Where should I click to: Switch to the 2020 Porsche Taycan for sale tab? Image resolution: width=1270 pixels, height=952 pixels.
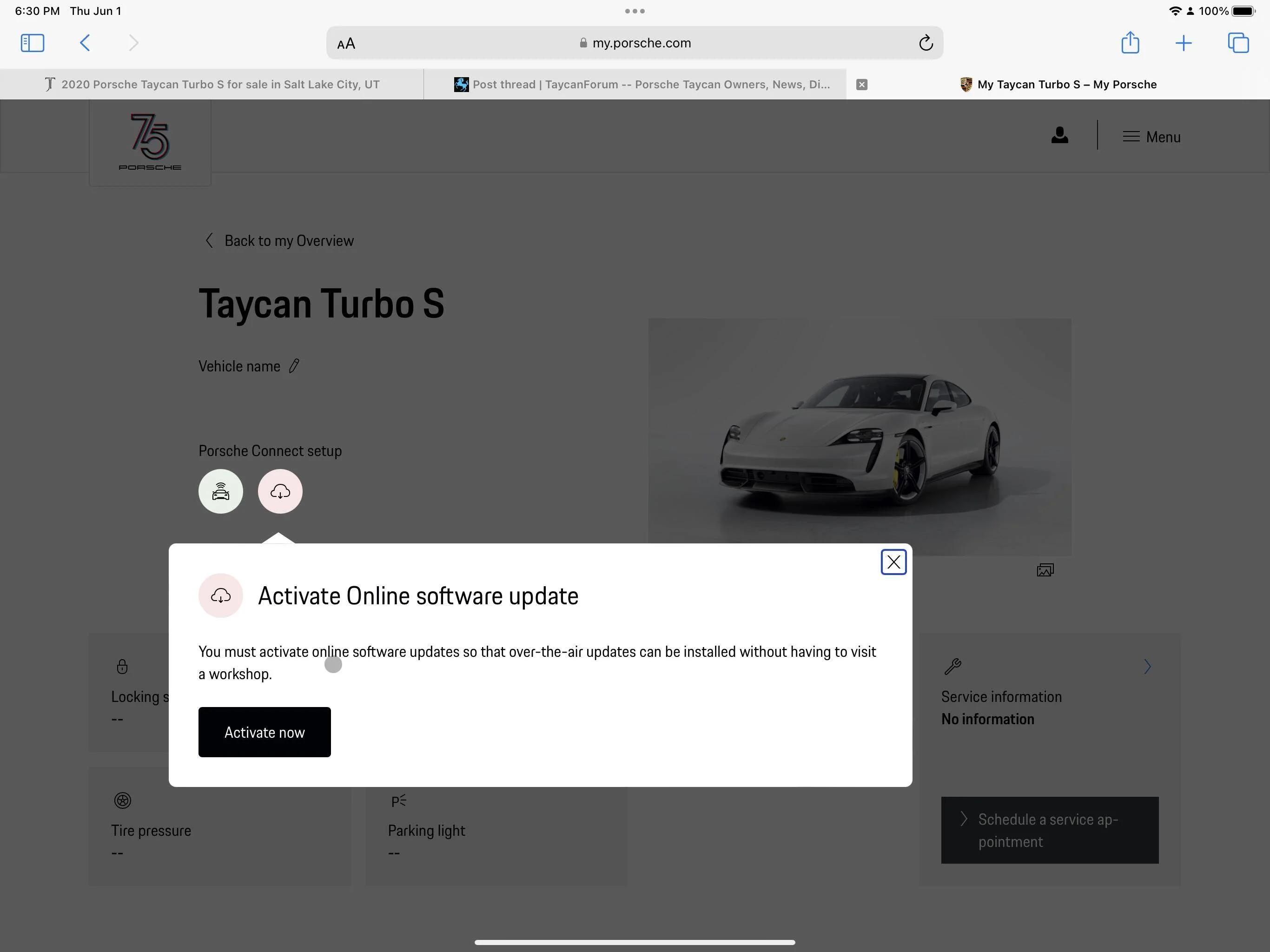tap(212, 85)
